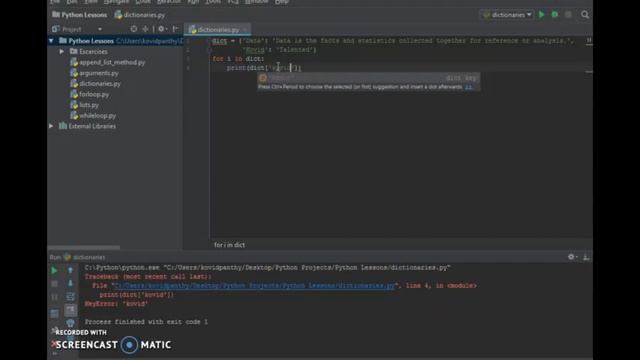
Task: Click inspection status indicator at editor top right
Action: tap(589, 40)
